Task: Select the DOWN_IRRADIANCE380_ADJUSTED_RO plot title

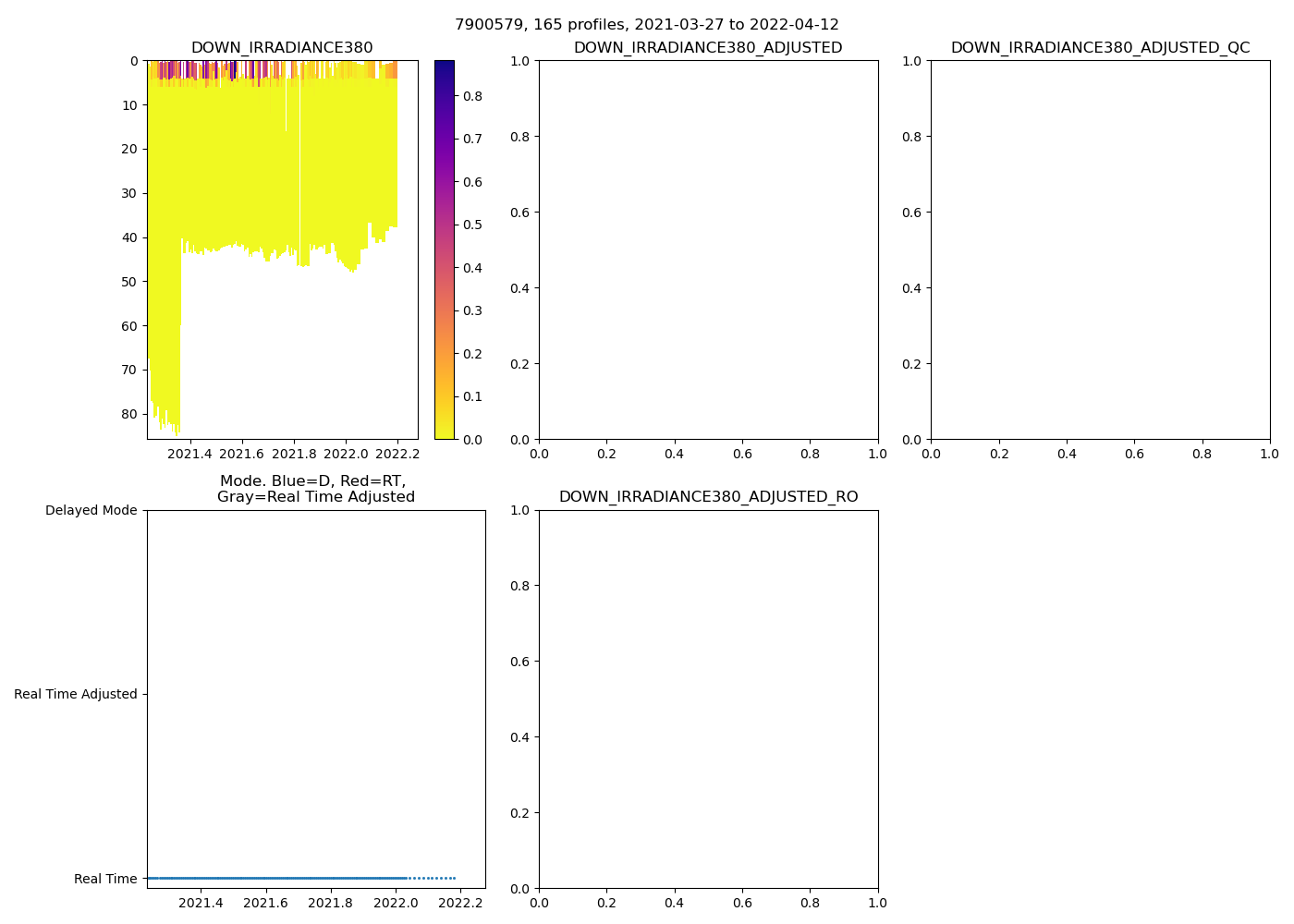Action: [708, 497]
